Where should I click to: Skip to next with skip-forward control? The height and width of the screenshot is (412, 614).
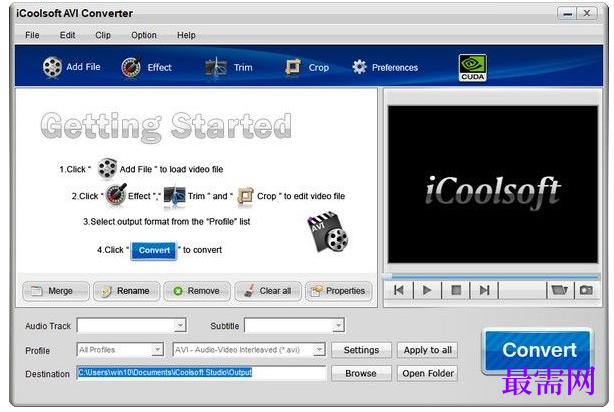(x=484, y=290)
